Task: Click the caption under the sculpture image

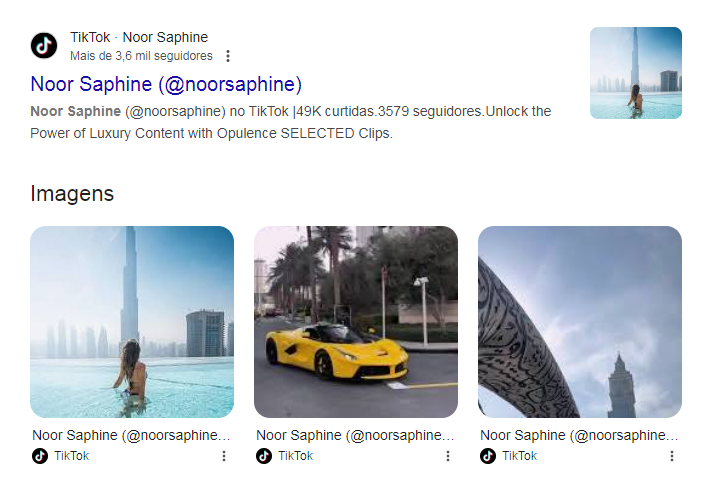Action: 579,435
